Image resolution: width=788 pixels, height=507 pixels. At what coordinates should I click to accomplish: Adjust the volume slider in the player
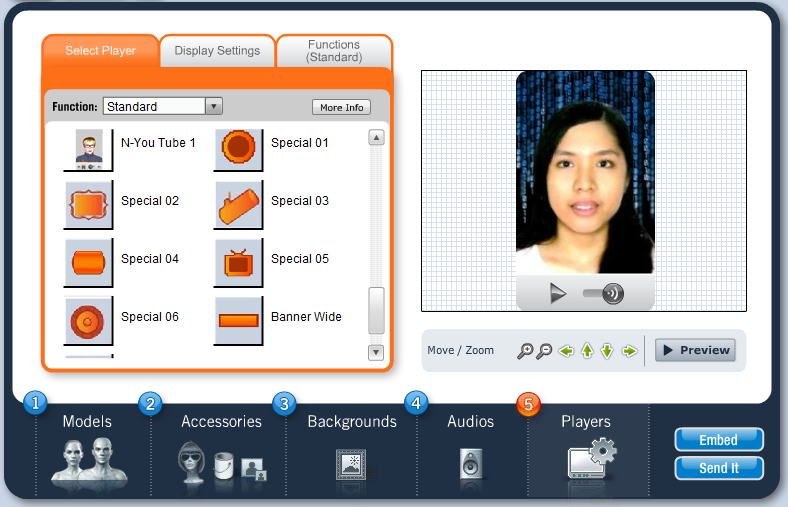[603, 293]
